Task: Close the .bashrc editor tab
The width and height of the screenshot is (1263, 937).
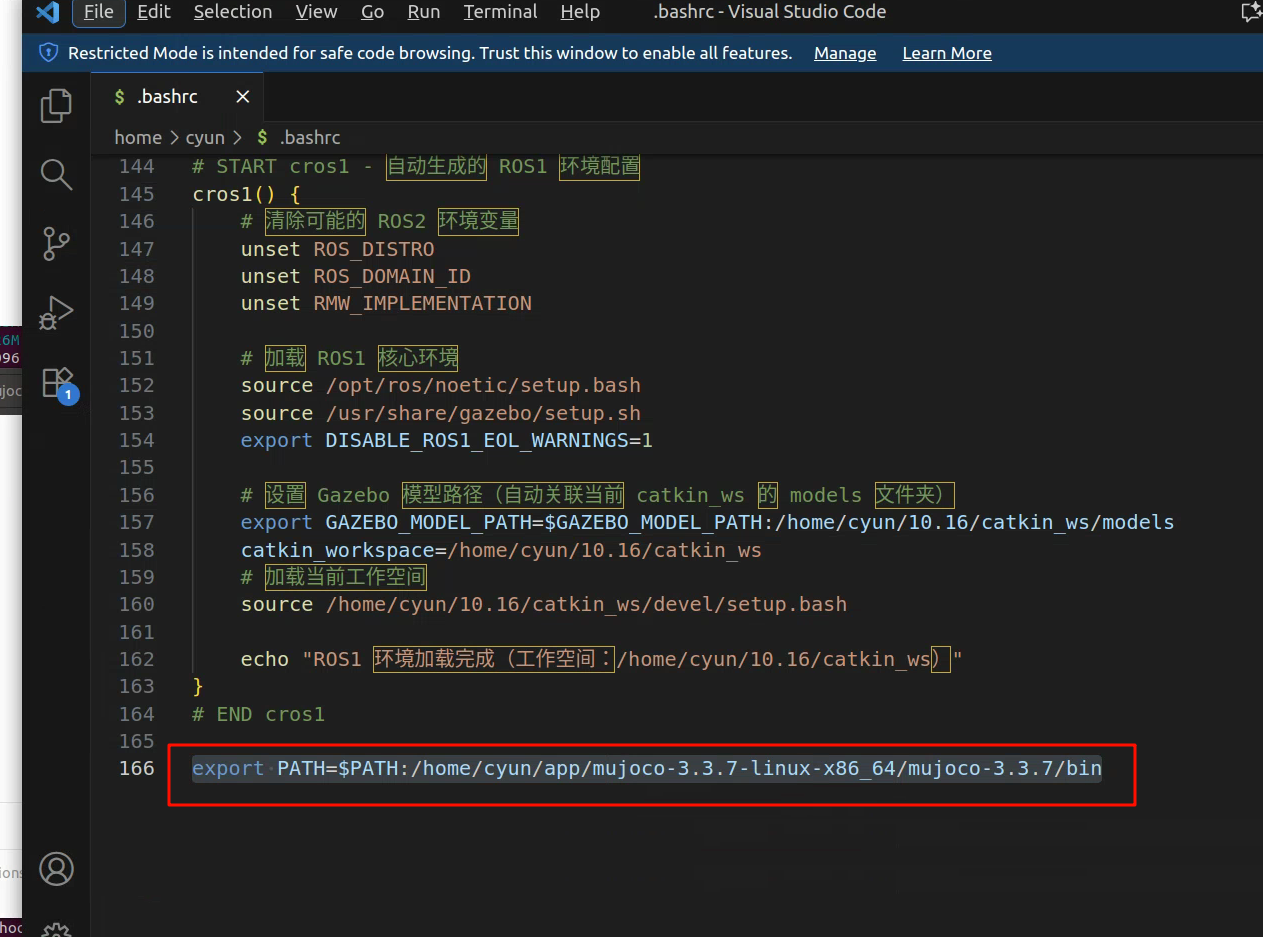Action: point(243,97)
